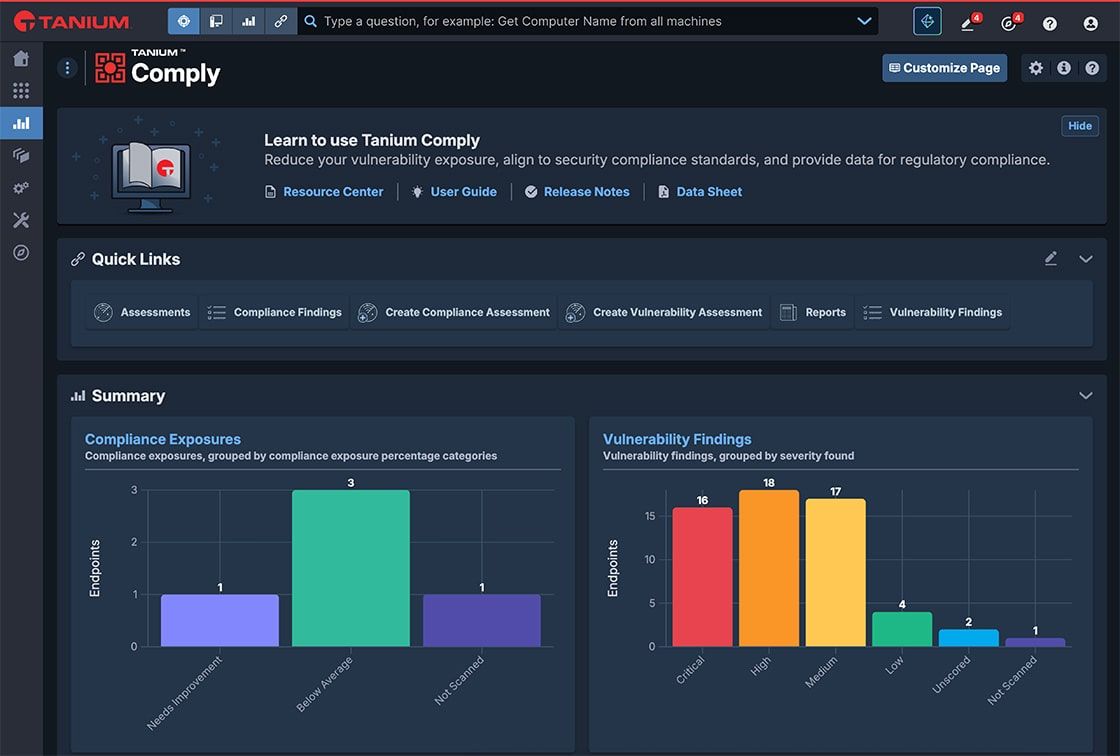Screen dimensions: 1120x756
Task: Open the Comply info icon
Action: pyautogui.click(x=1064, y=68)
